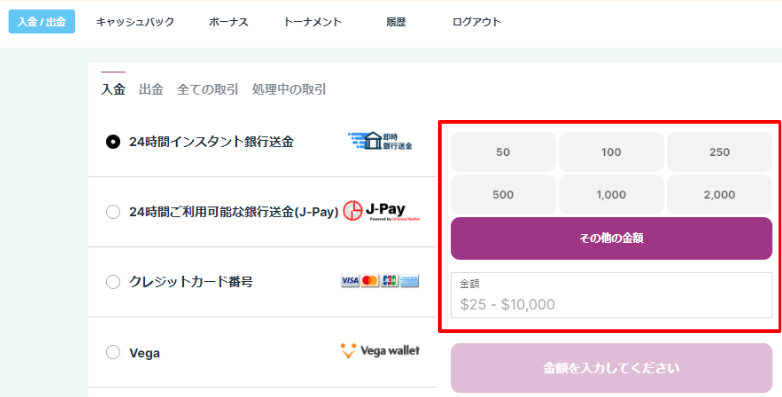This screenshot has width=782, height=397.
Task: Click the credit card brand logos
Action: [x=380, y=281]
